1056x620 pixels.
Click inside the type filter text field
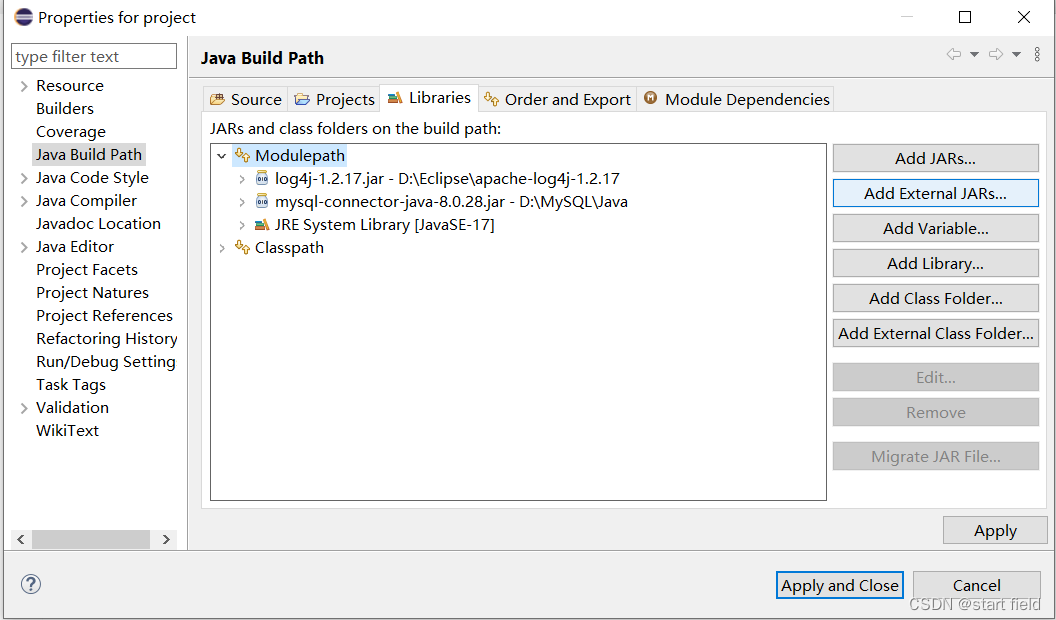93,56
